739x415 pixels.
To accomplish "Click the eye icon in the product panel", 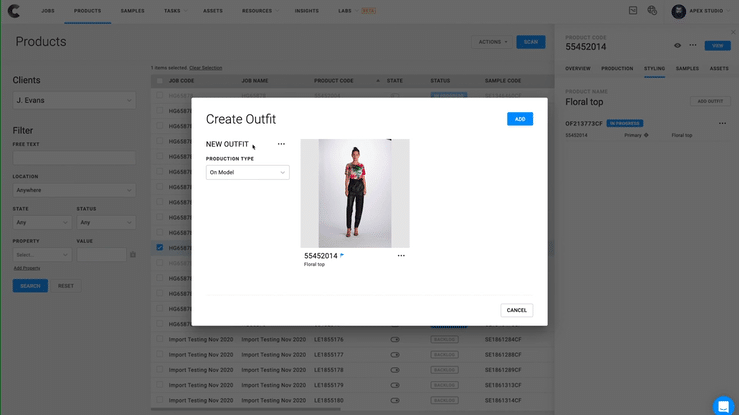I will click(677, 45).
